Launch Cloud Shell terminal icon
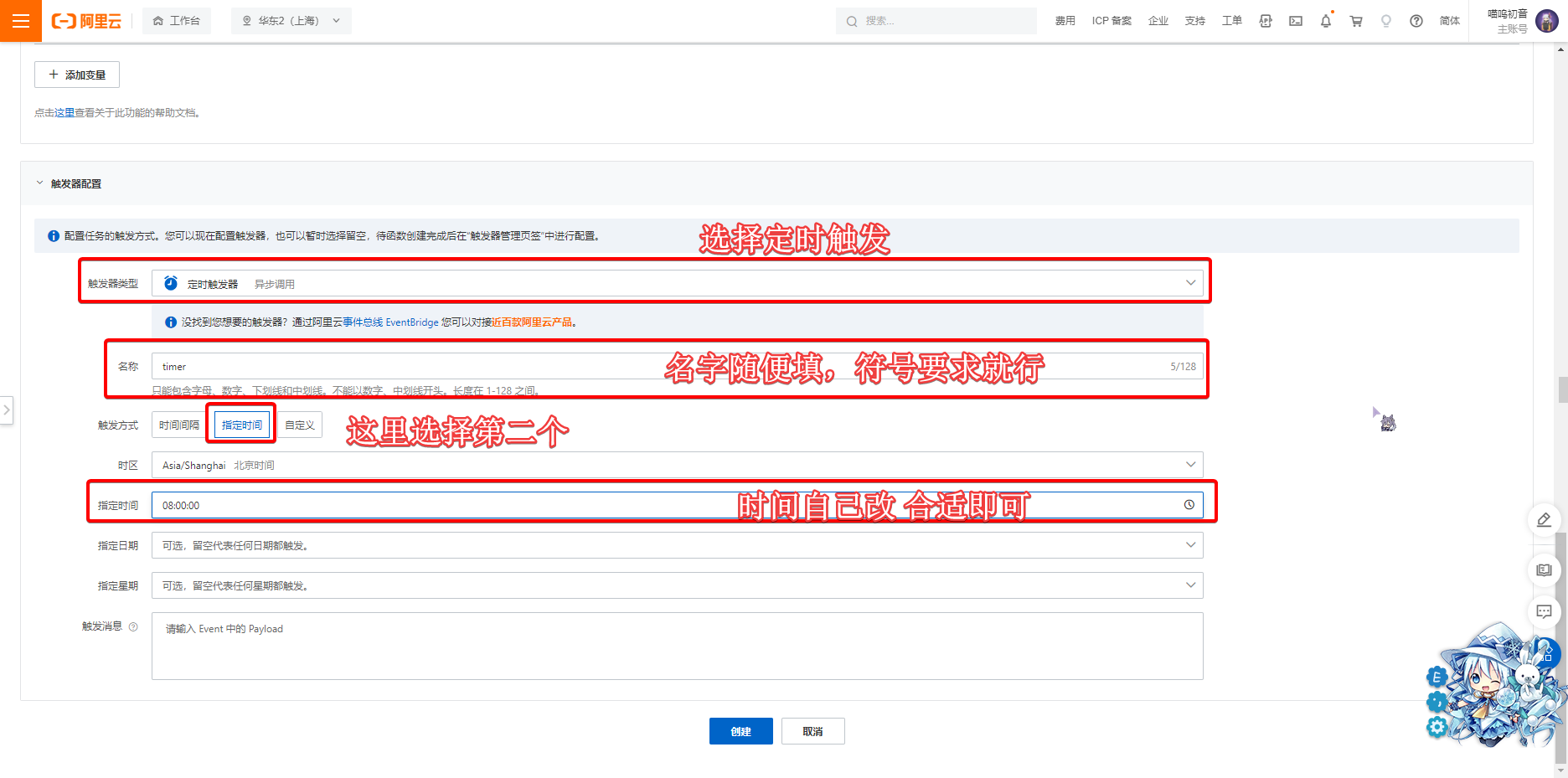This screenshot has height=778, width=1568. [x=1296, y=21]
